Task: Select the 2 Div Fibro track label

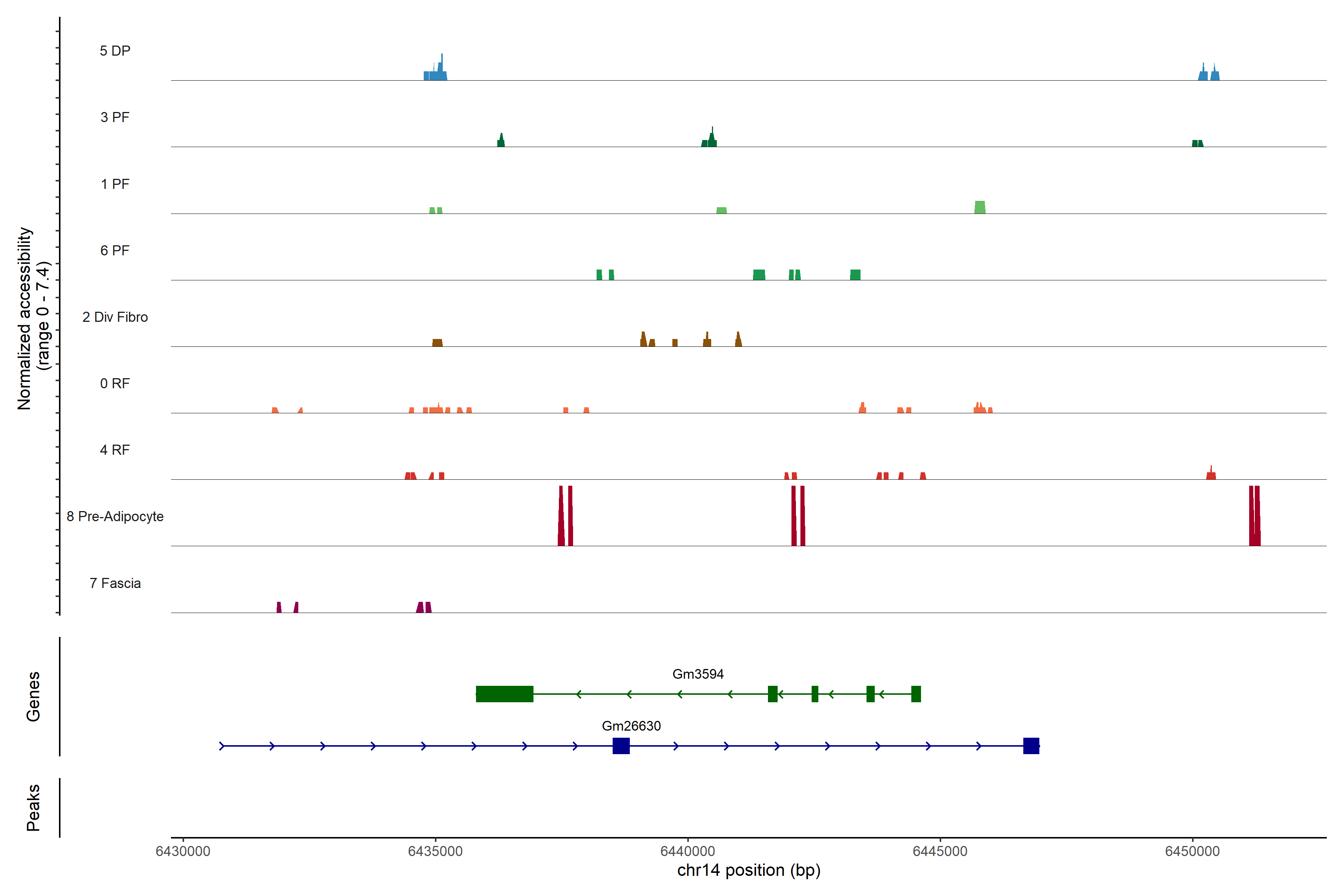Action: [115, 317]
